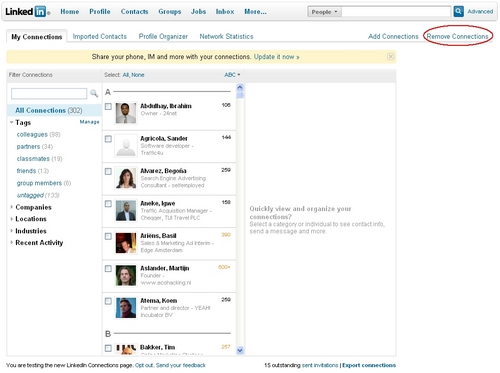This screenshot has height=373, width=500.
Task: Click Update it now link
Action: pyautogui.click(x=276, y=57)
